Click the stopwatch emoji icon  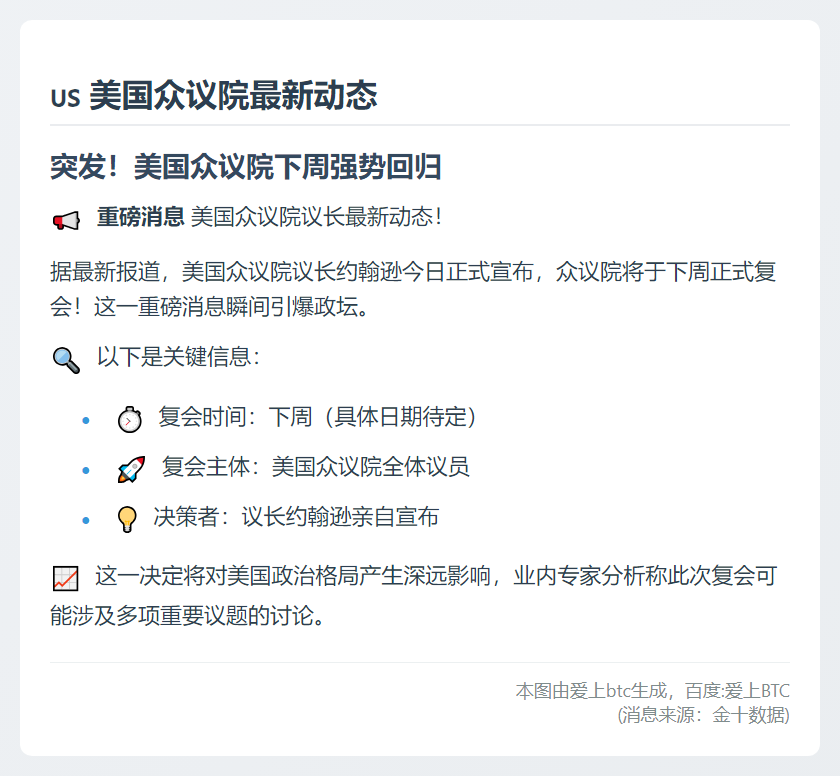(x=130, y=419)
